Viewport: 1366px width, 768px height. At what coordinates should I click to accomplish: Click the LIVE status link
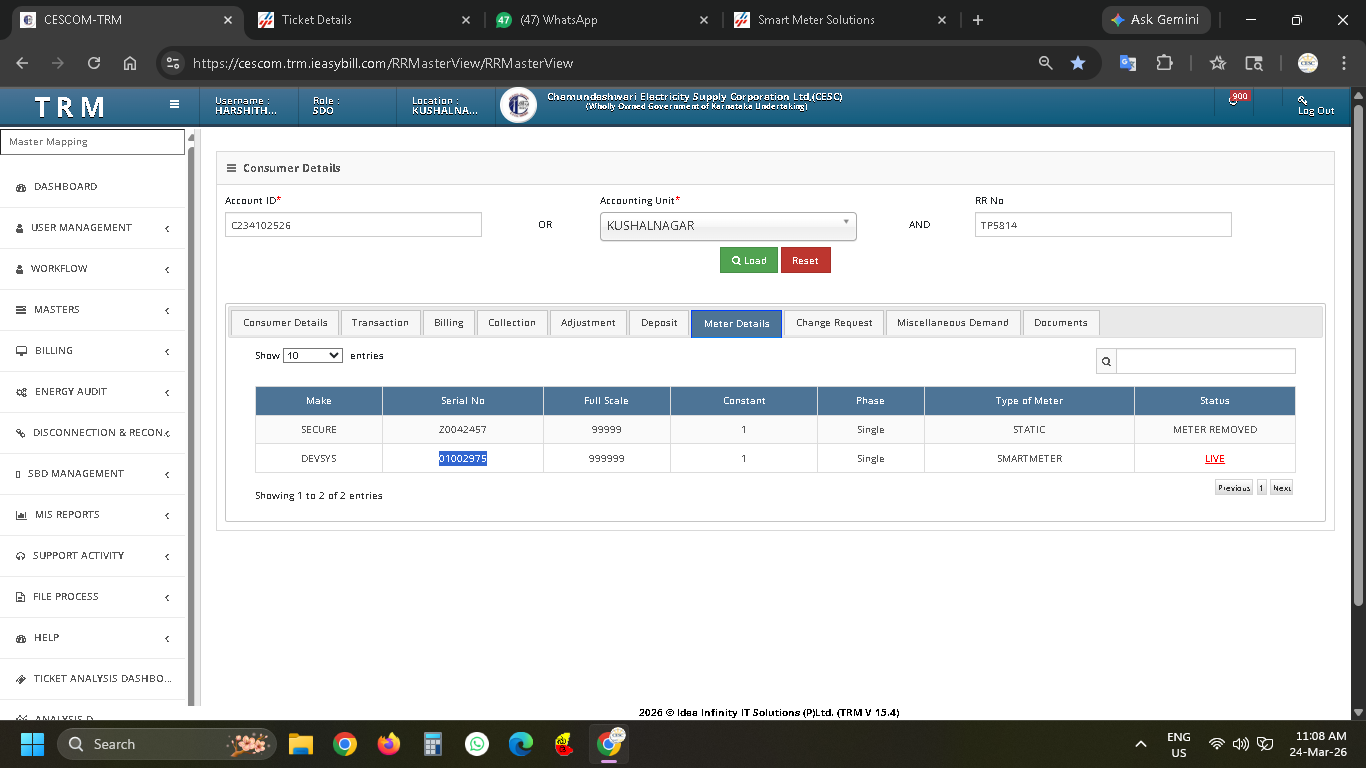tap(1214, 459)
